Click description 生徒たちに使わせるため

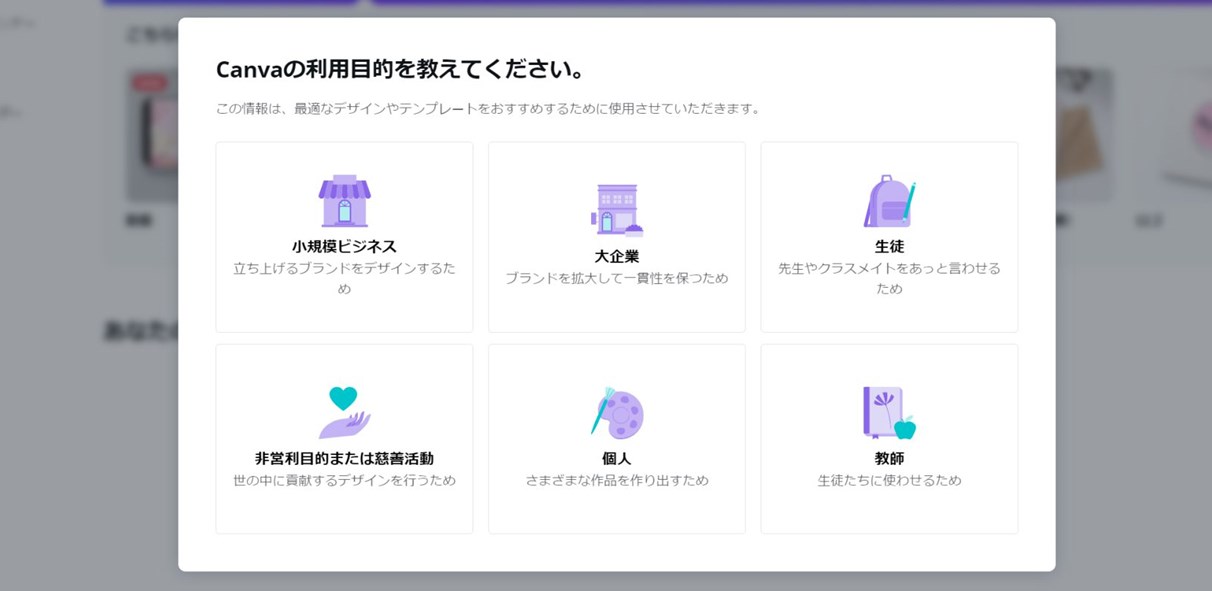point(889,480)
